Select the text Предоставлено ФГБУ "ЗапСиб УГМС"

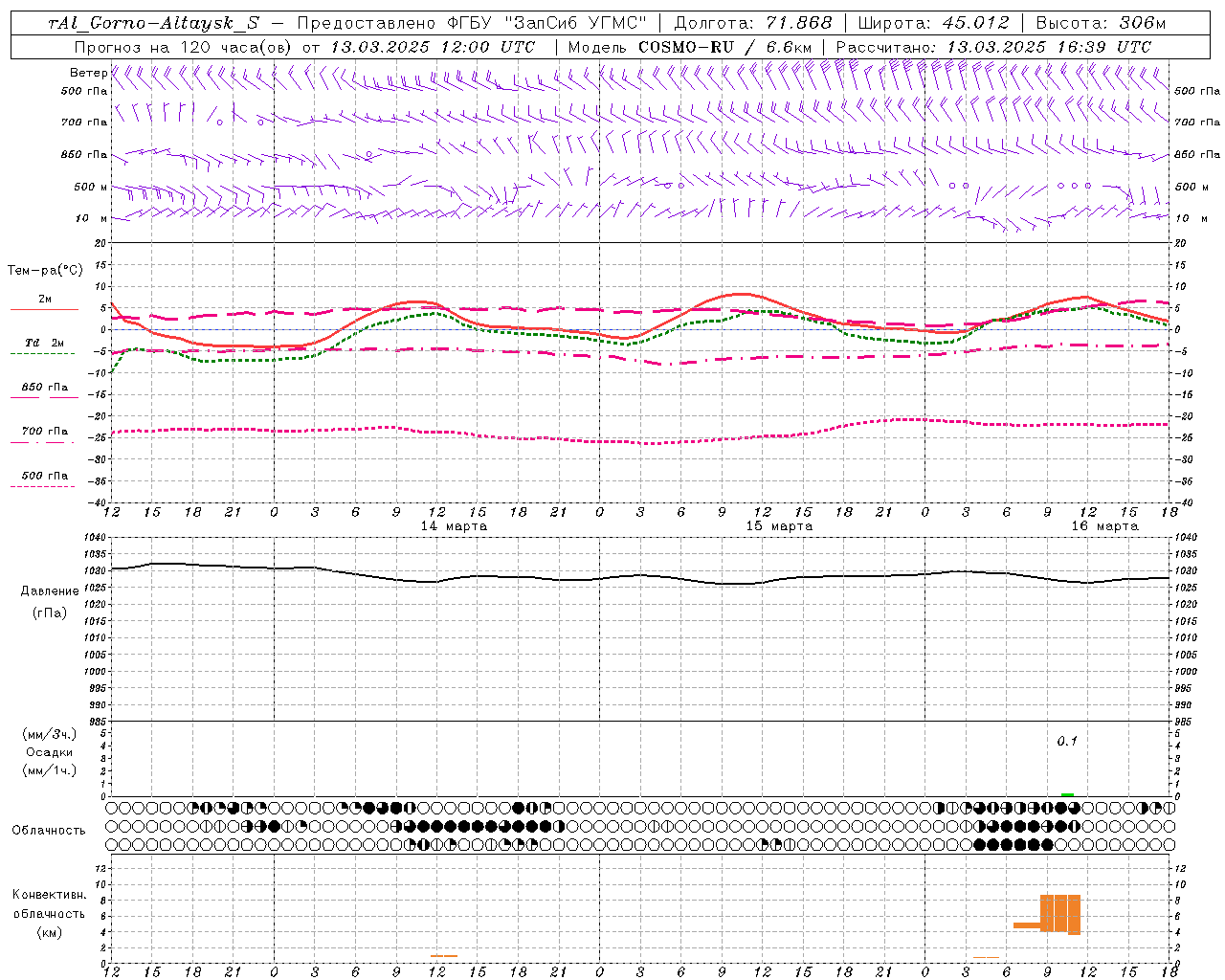point(472,23)
